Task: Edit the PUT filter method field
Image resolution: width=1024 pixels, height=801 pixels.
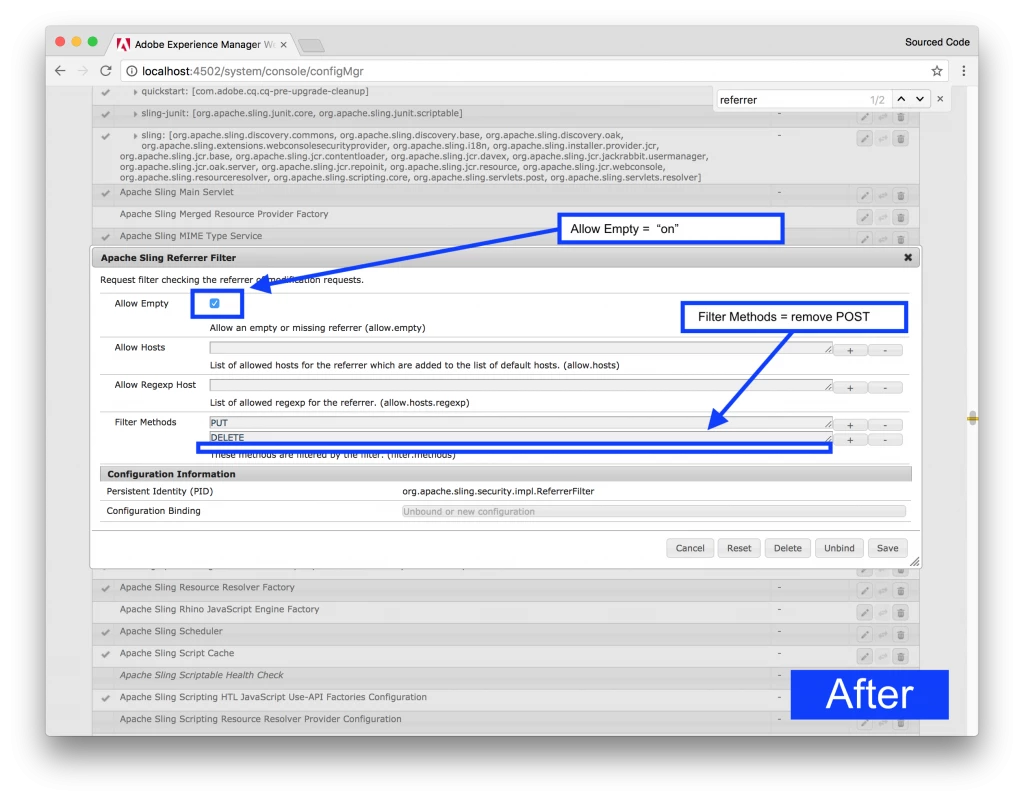Action: click(520, 422)
